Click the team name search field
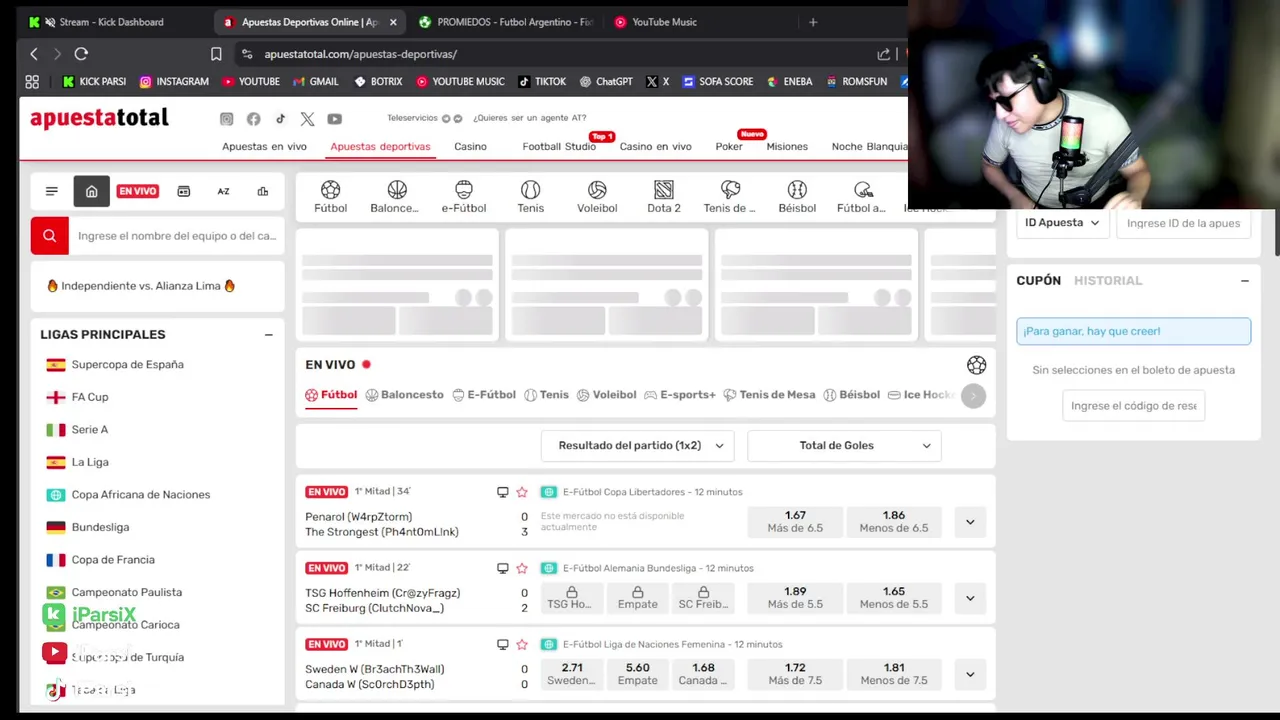 tap(177, 236)
